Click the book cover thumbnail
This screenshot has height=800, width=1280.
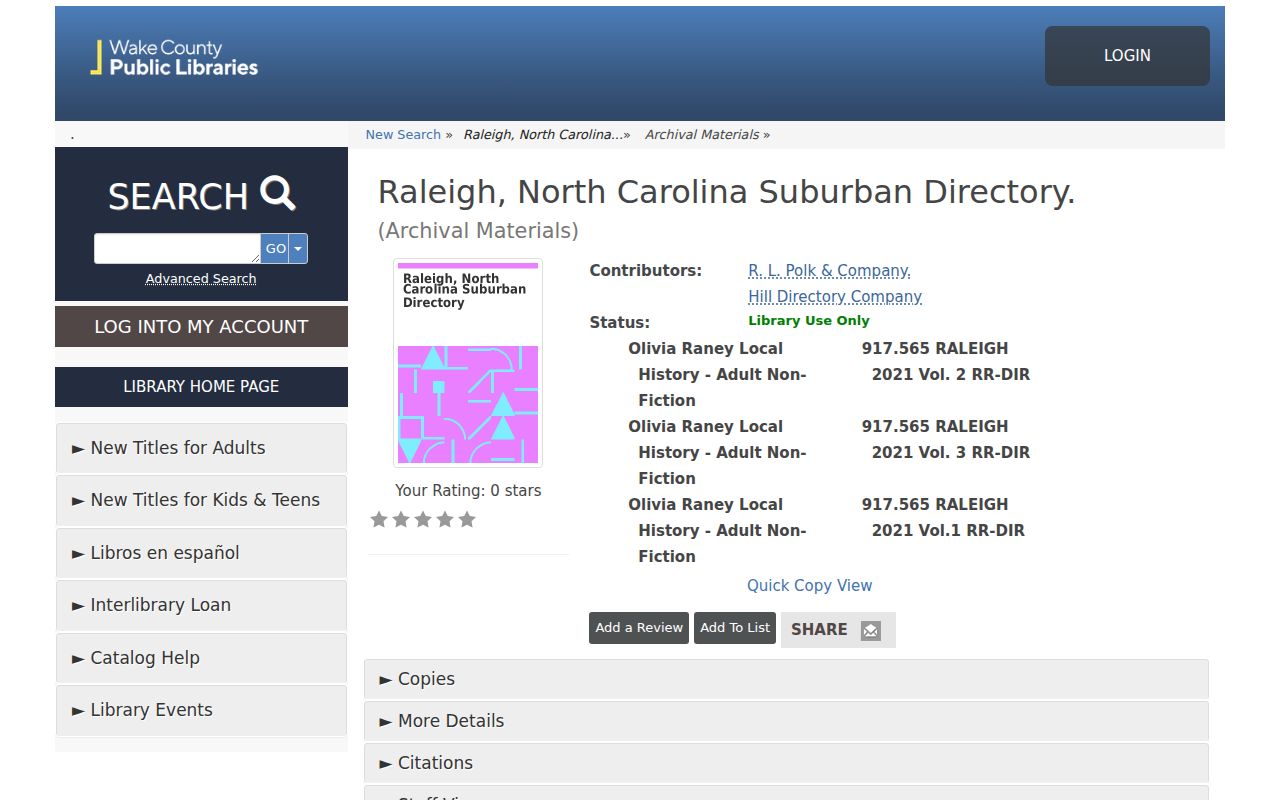[x=468, y=363]
